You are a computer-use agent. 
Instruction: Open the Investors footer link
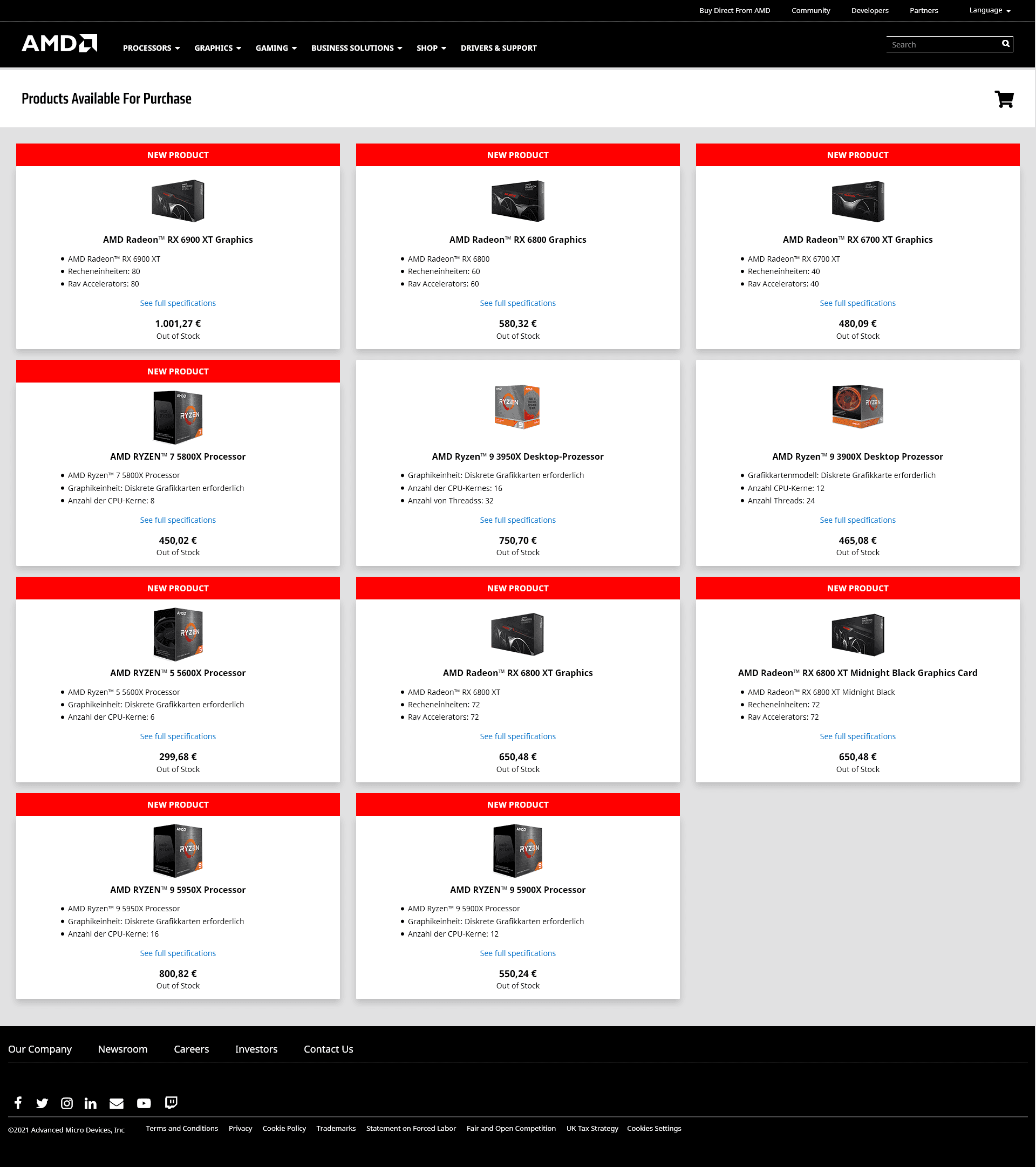[x=256, y=1049]
